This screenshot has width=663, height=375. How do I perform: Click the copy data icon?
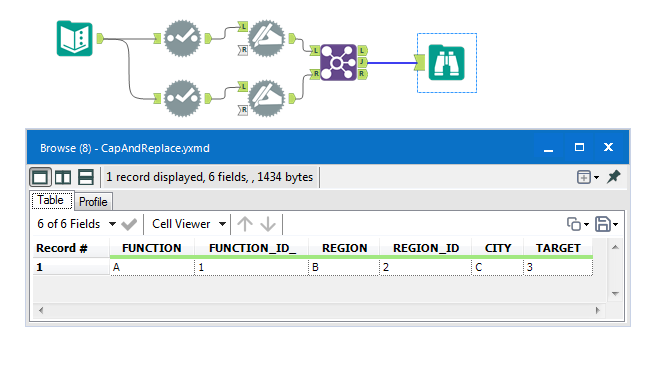click(574, 224)
